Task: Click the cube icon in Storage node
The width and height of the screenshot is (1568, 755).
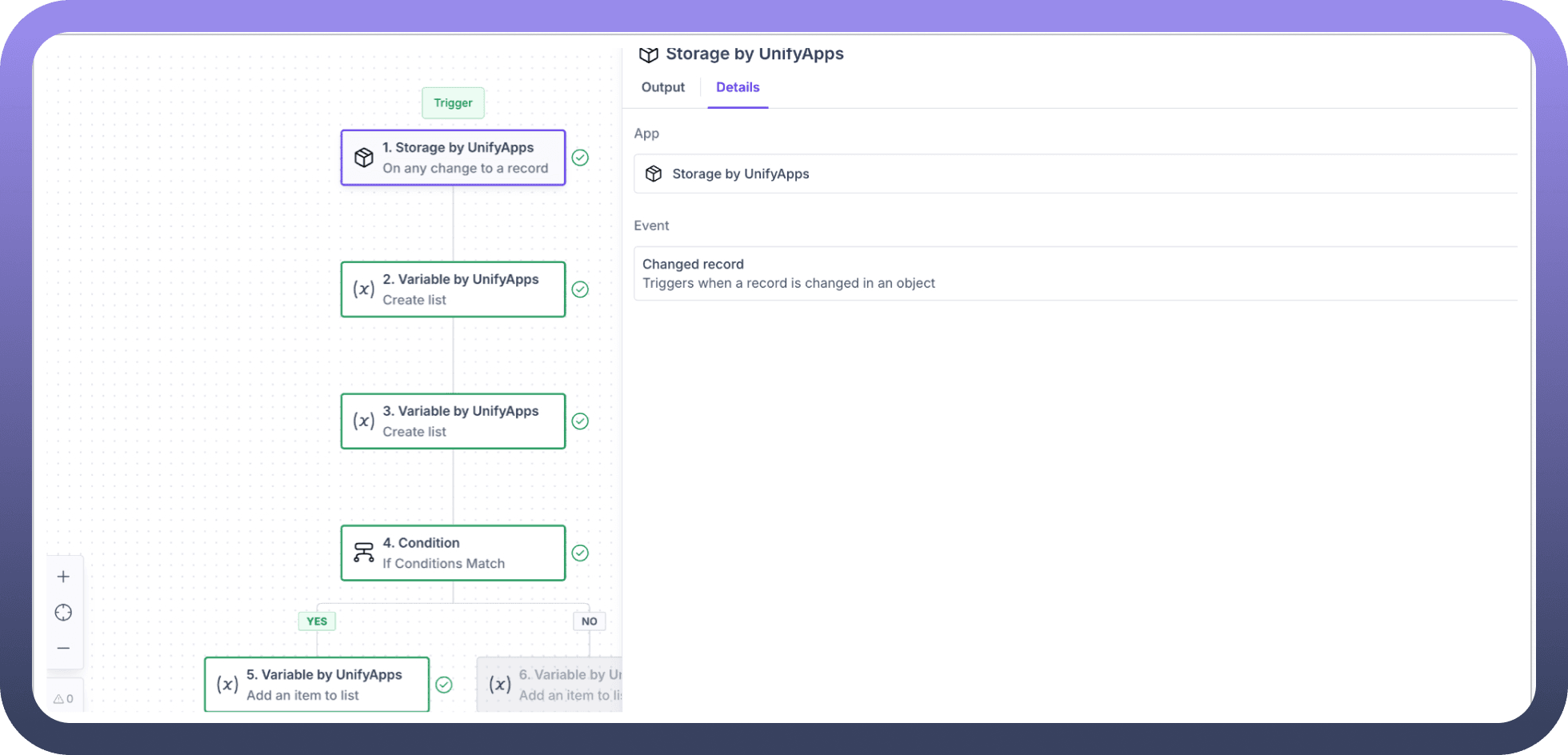Action: 364,158
